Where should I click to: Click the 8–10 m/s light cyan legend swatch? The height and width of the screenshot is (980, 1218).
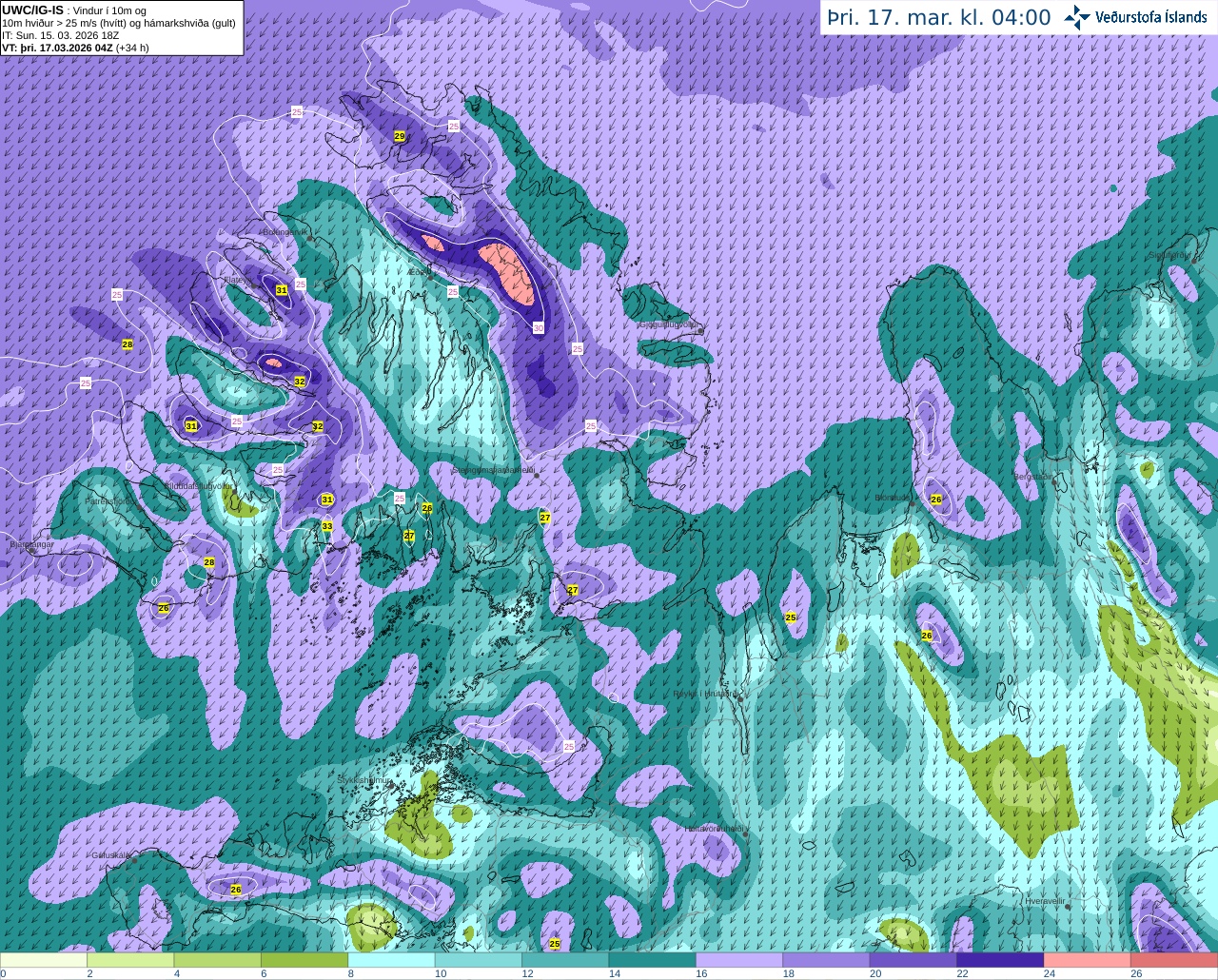point(392,960)
